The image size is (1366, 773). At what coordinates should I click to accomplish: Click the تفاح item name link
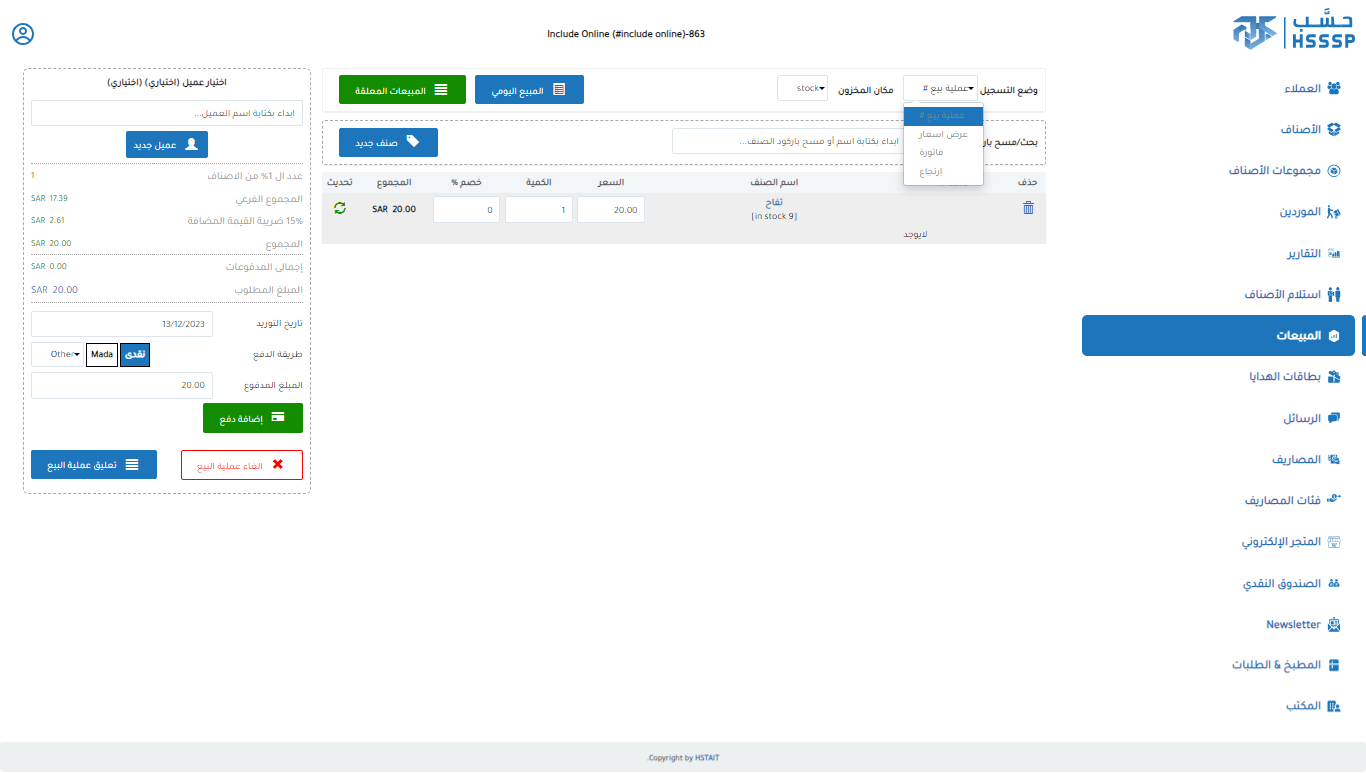tap(774, 203)
